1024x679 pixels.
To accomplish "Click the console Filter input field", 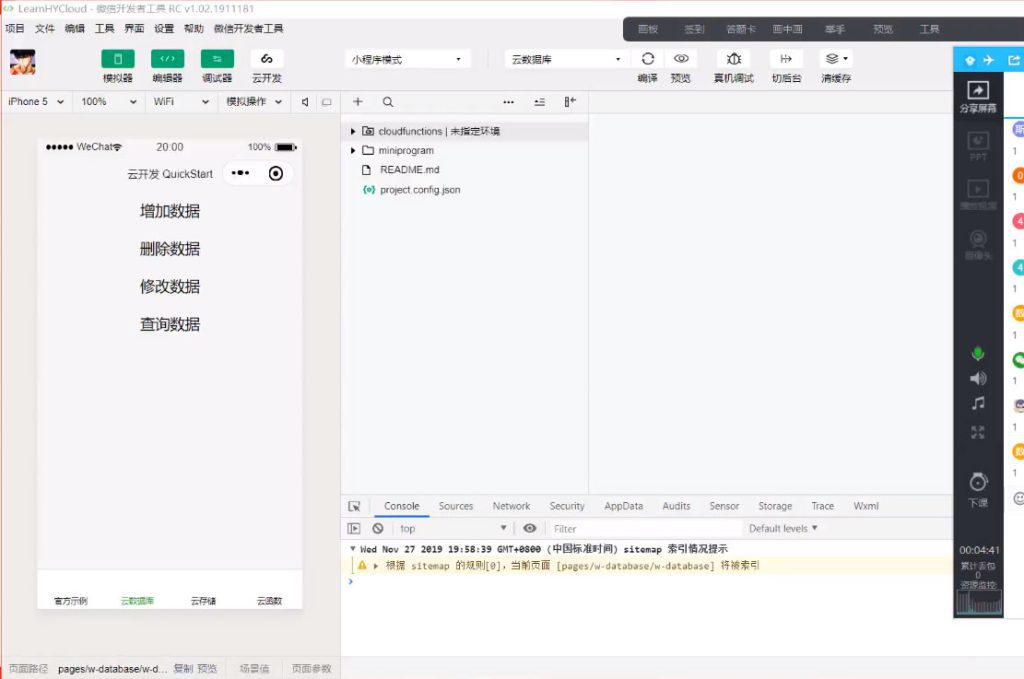I will 645,529.
